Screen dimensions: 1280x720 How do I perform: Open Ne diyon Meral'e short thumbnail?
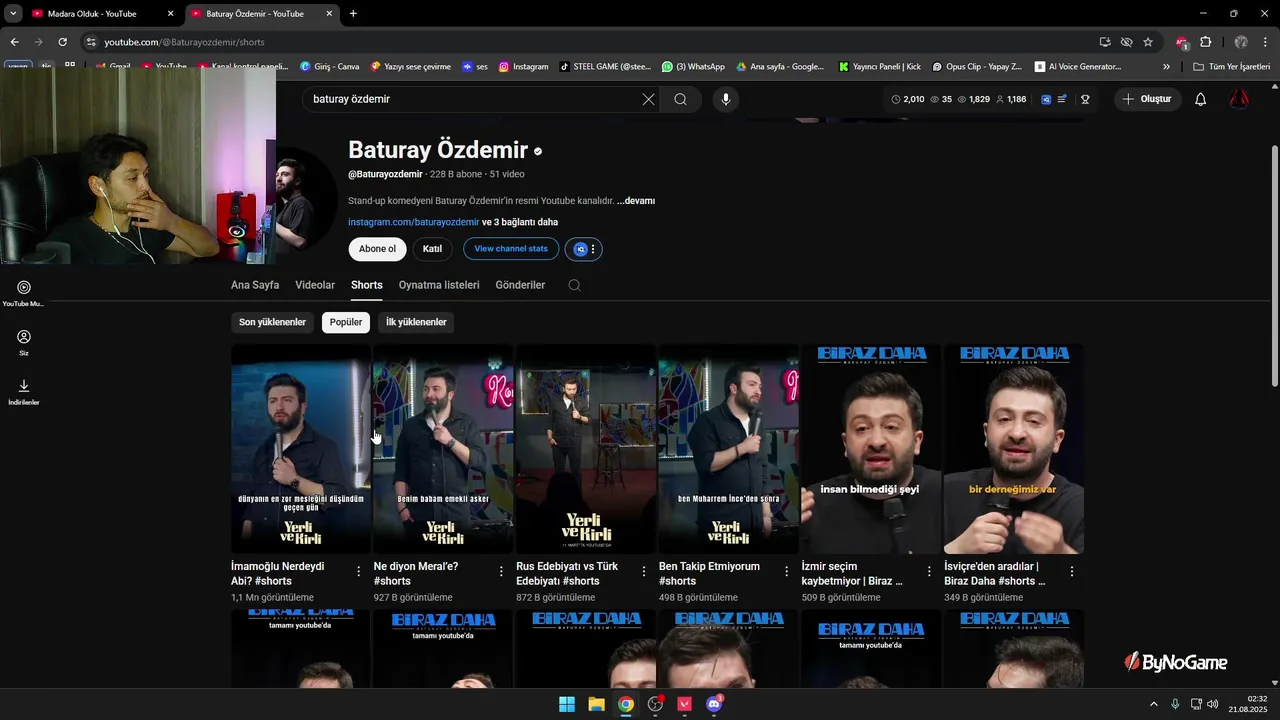[x=443, y=449]
